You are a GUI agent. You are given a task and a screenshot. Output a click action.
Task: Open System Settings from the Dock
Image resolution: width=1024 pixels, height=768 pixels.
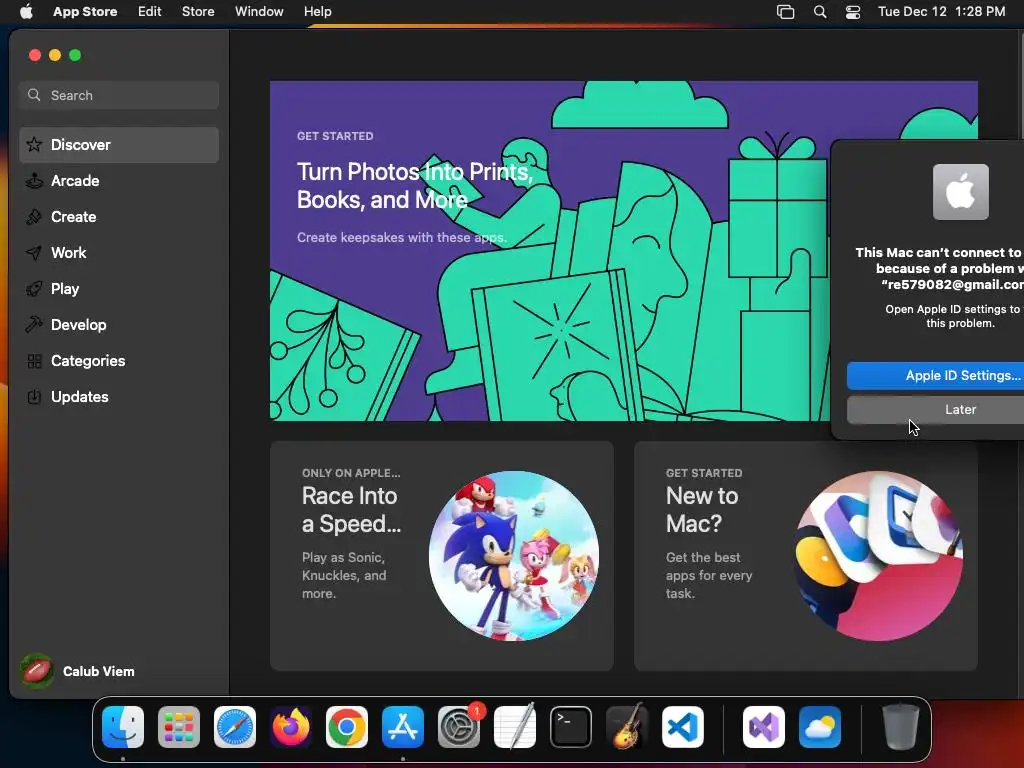(x=459, y=727)
